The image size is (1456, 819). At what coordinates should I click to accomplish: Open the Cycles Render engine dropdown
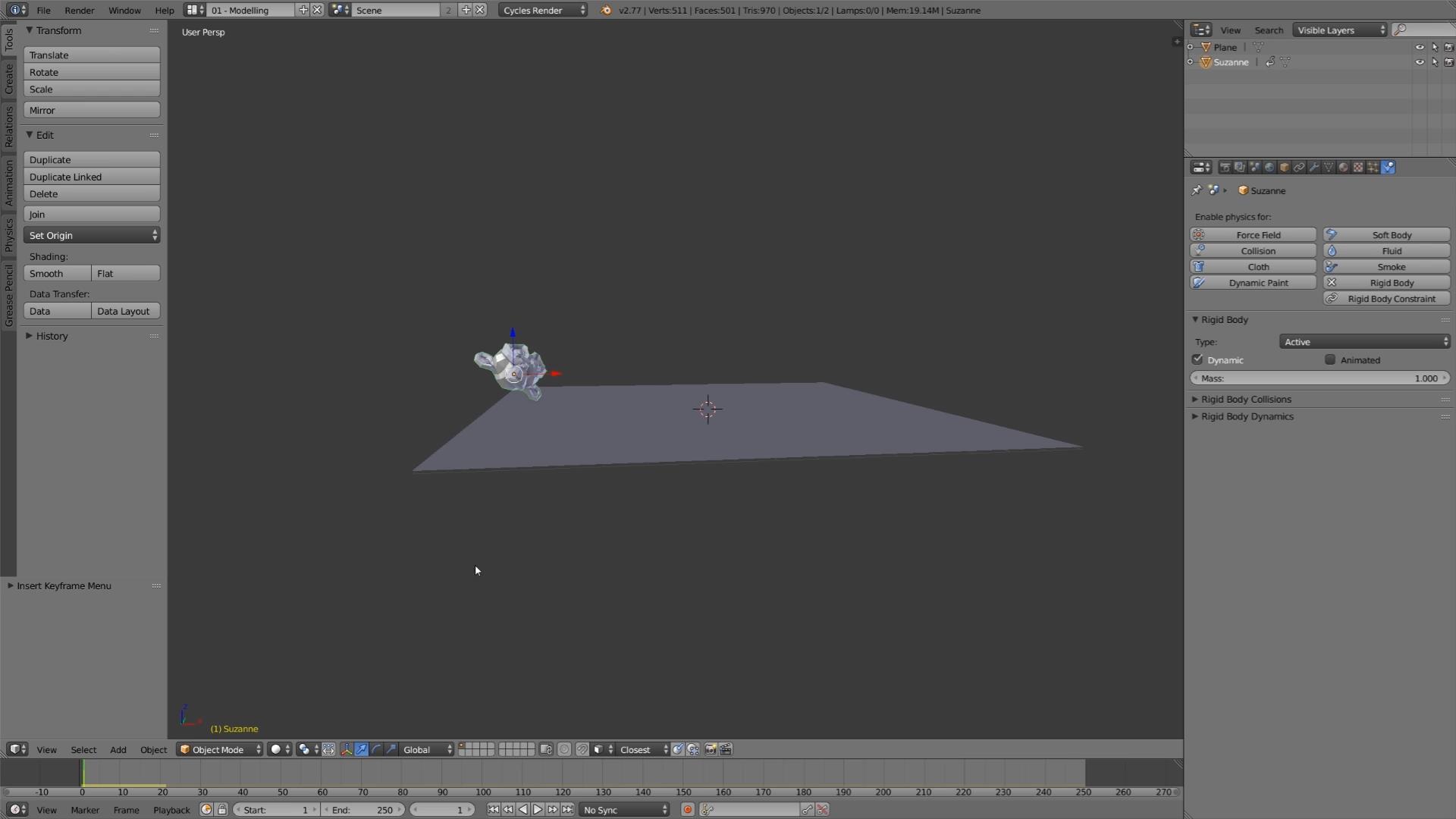point(543,10)
